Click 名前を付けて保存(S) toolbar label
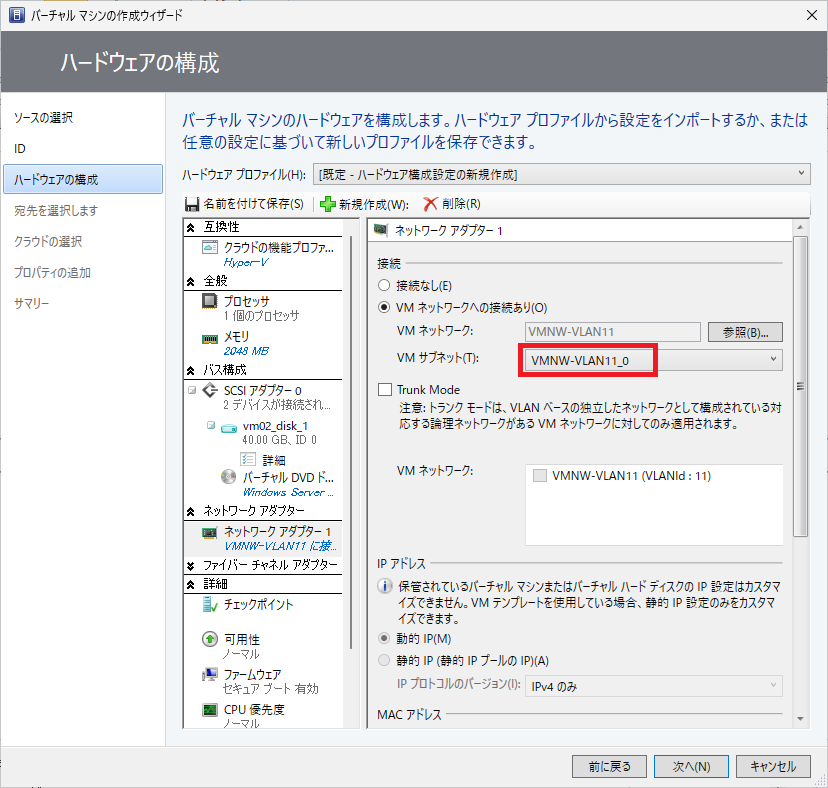Image resolution: width=828 pixels, height=788 pixels. coord(253,204)
